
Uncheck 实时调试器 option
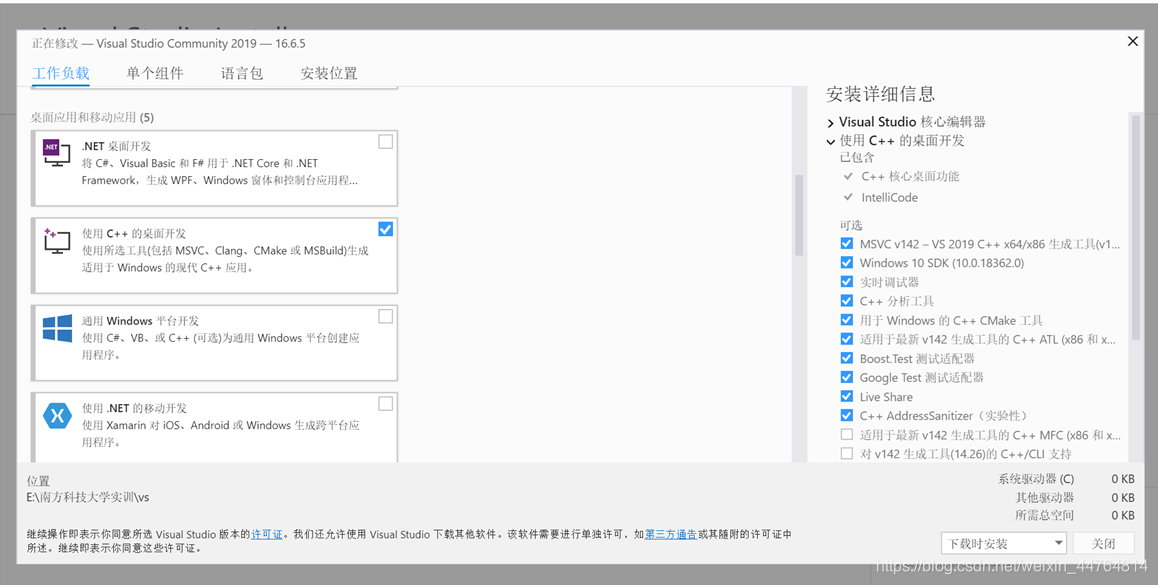(x=846, y=281)
